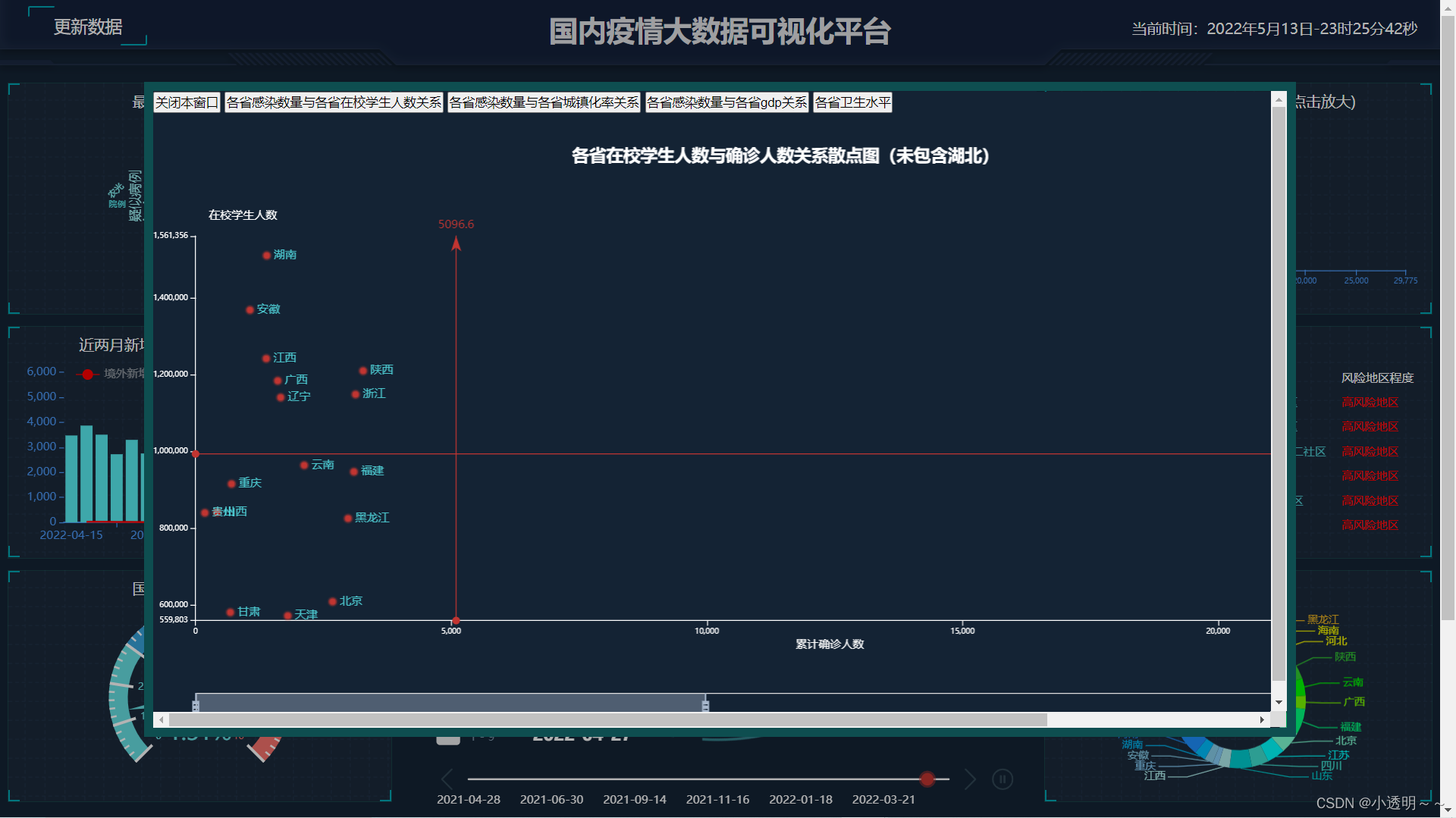Click the popup vertical scrollbar up arrow

1279,99
